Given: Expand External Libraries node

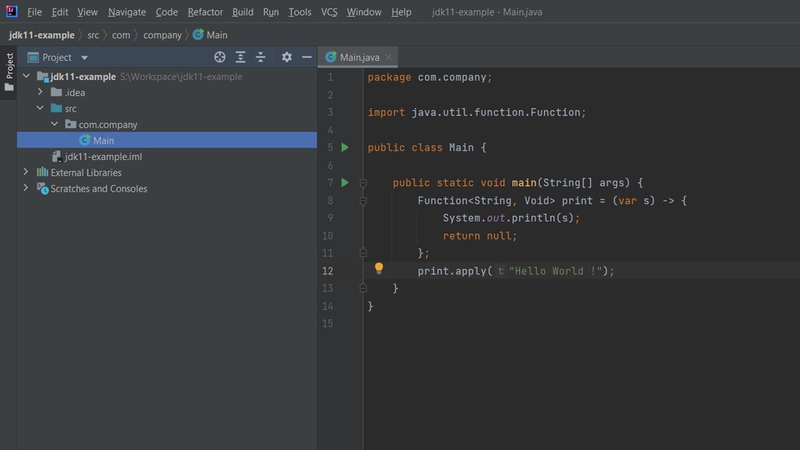Looking at the screenshot, I should pyautogui.click(x=27, y=173).
